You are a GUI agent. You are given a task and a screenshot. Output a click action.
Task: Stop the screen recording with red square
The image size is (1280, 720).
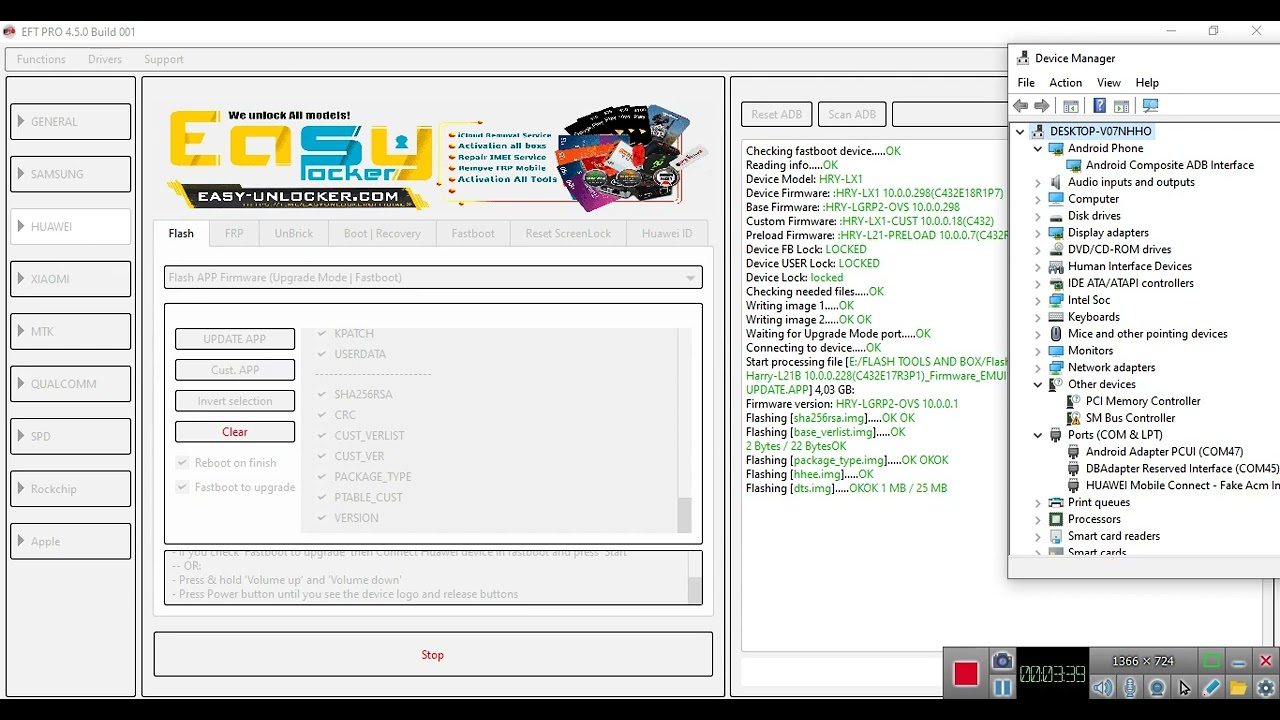click(965, 674)
